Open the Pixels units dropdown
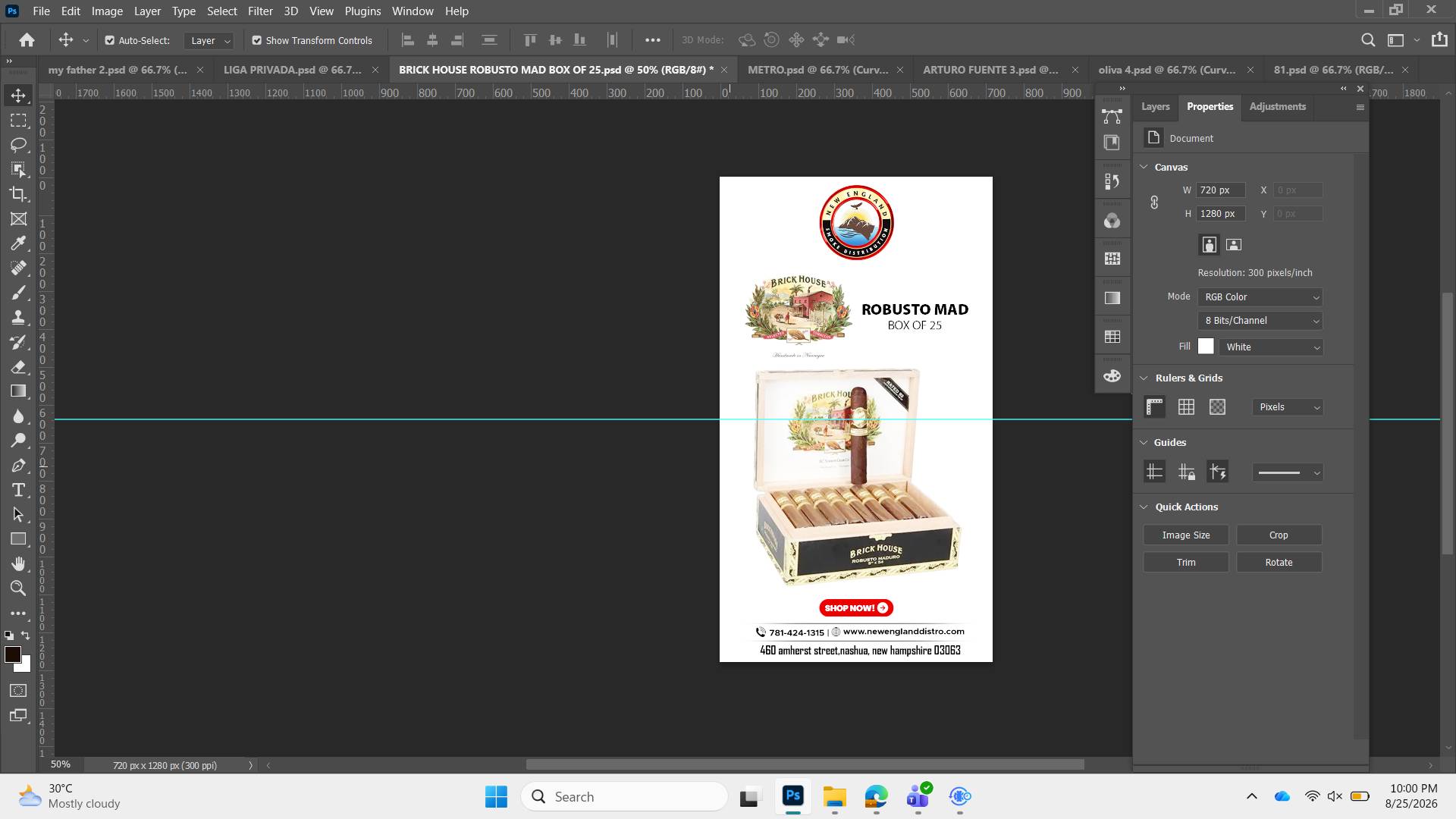This screenshot has height=819, width=1456. (x=1288, y=407)
